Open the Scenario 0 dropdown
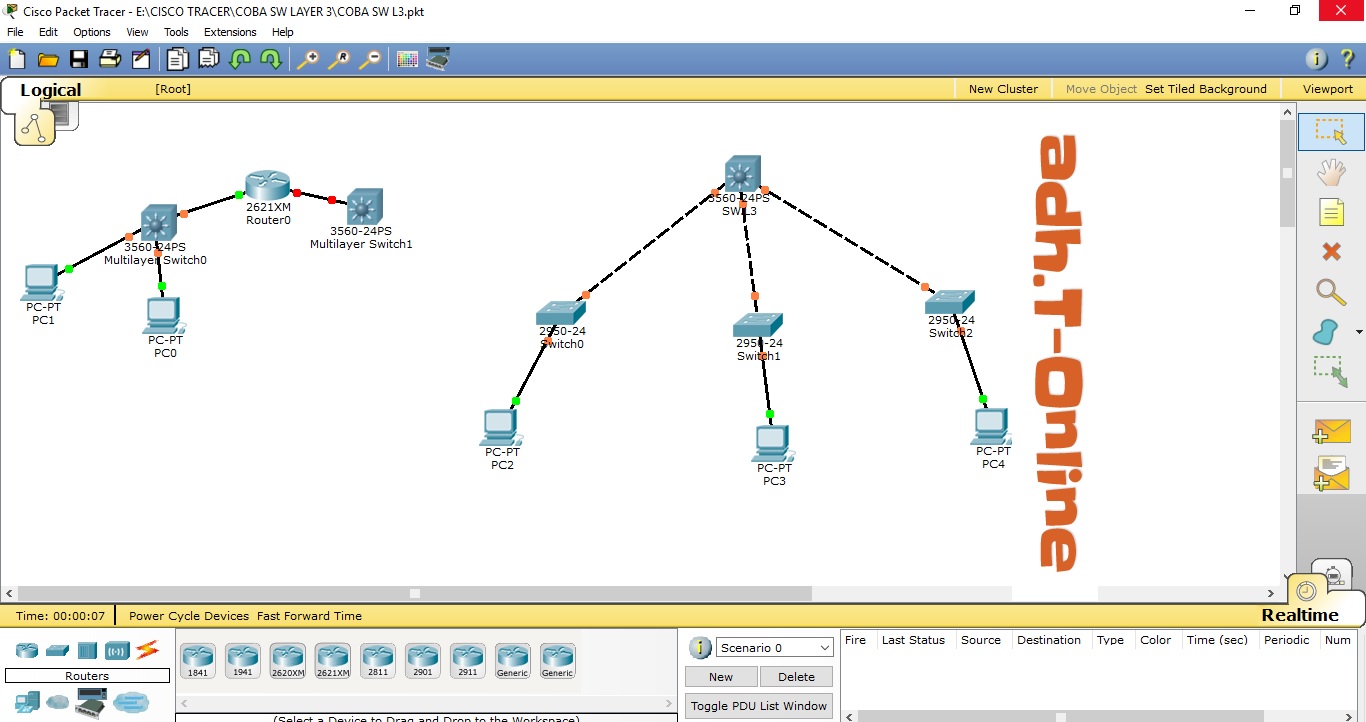1366x722 pixels. [x=774, y=647]
